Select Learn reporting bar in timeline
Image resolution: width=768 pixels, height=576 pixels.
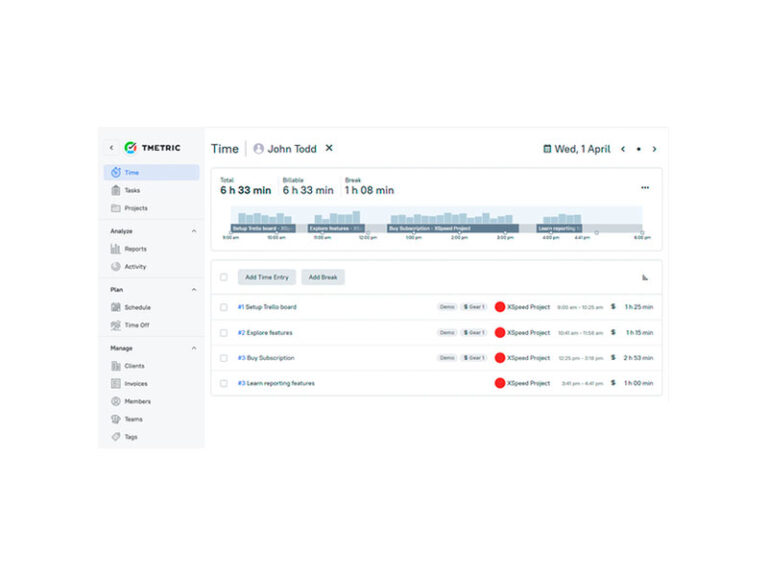pyautogui.click(x=559, y=228)
